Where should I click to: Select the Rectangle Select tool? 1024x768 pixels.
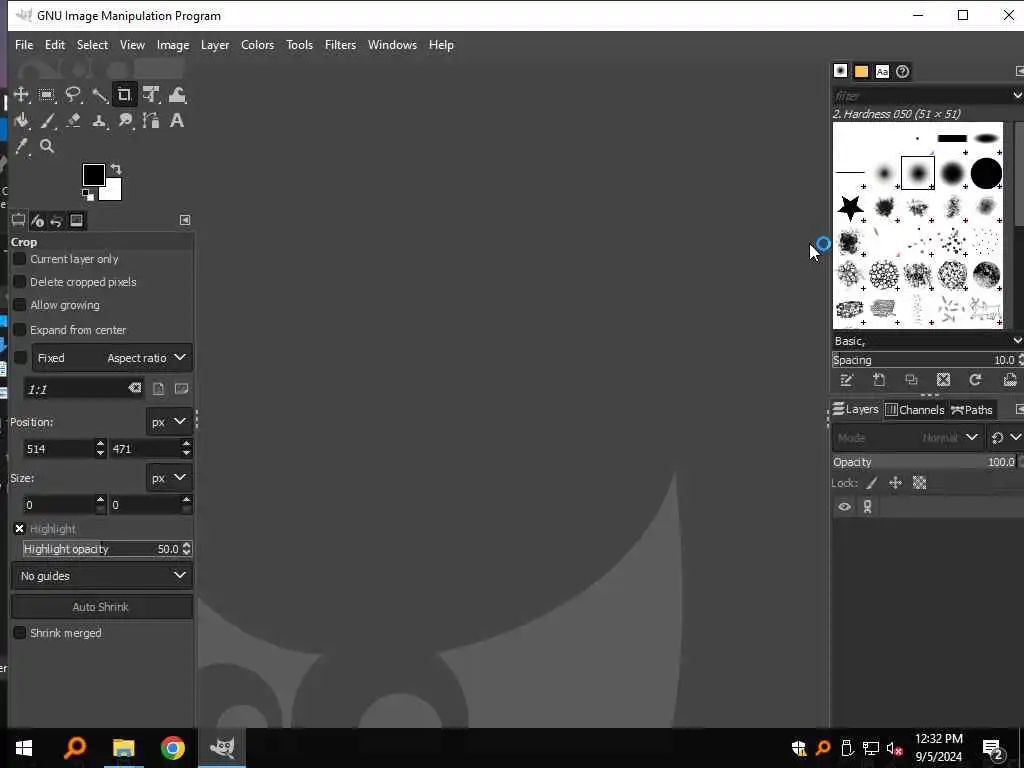47,95
